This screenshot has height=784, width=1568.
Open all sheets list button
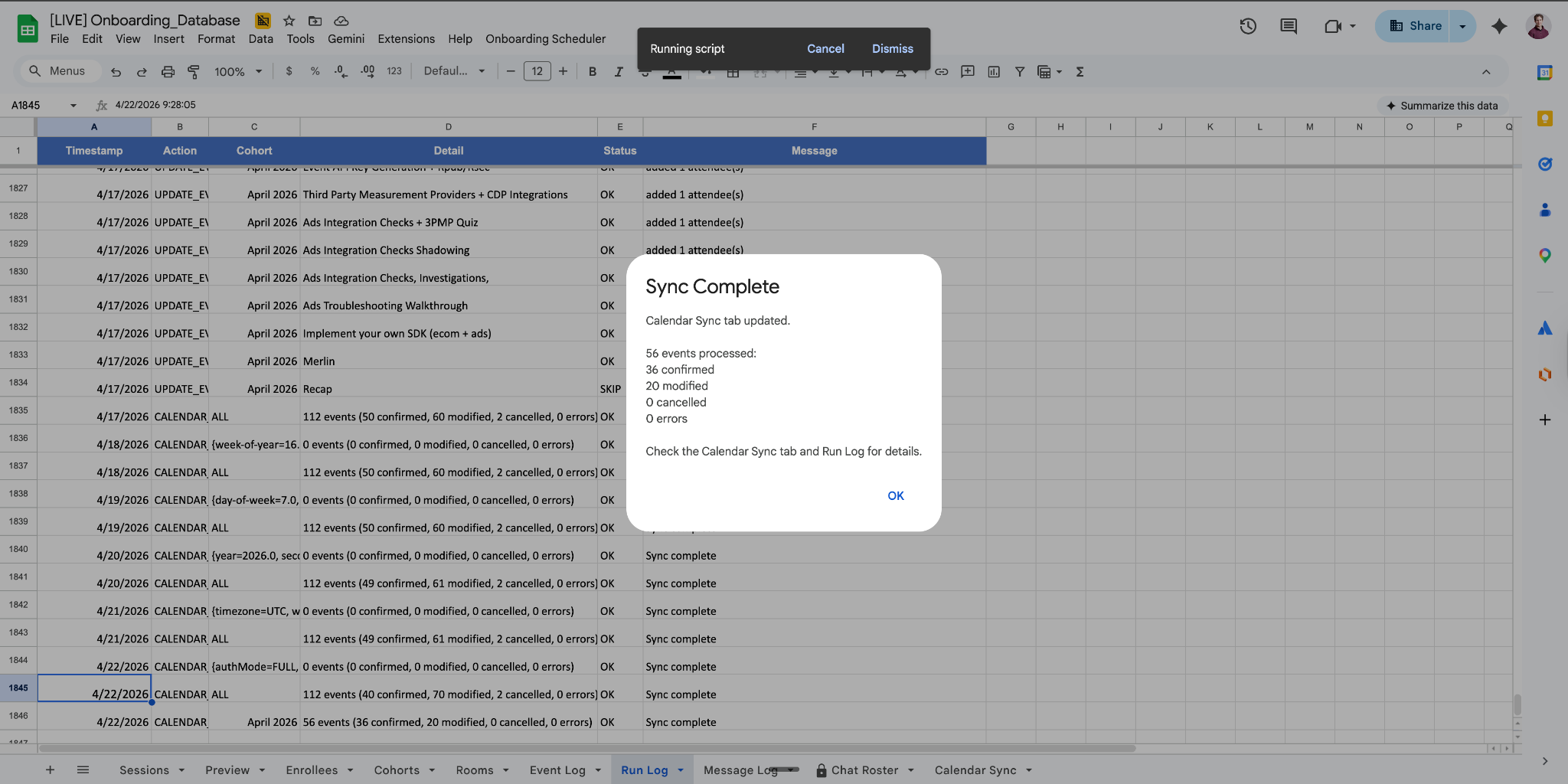[83, 770]
